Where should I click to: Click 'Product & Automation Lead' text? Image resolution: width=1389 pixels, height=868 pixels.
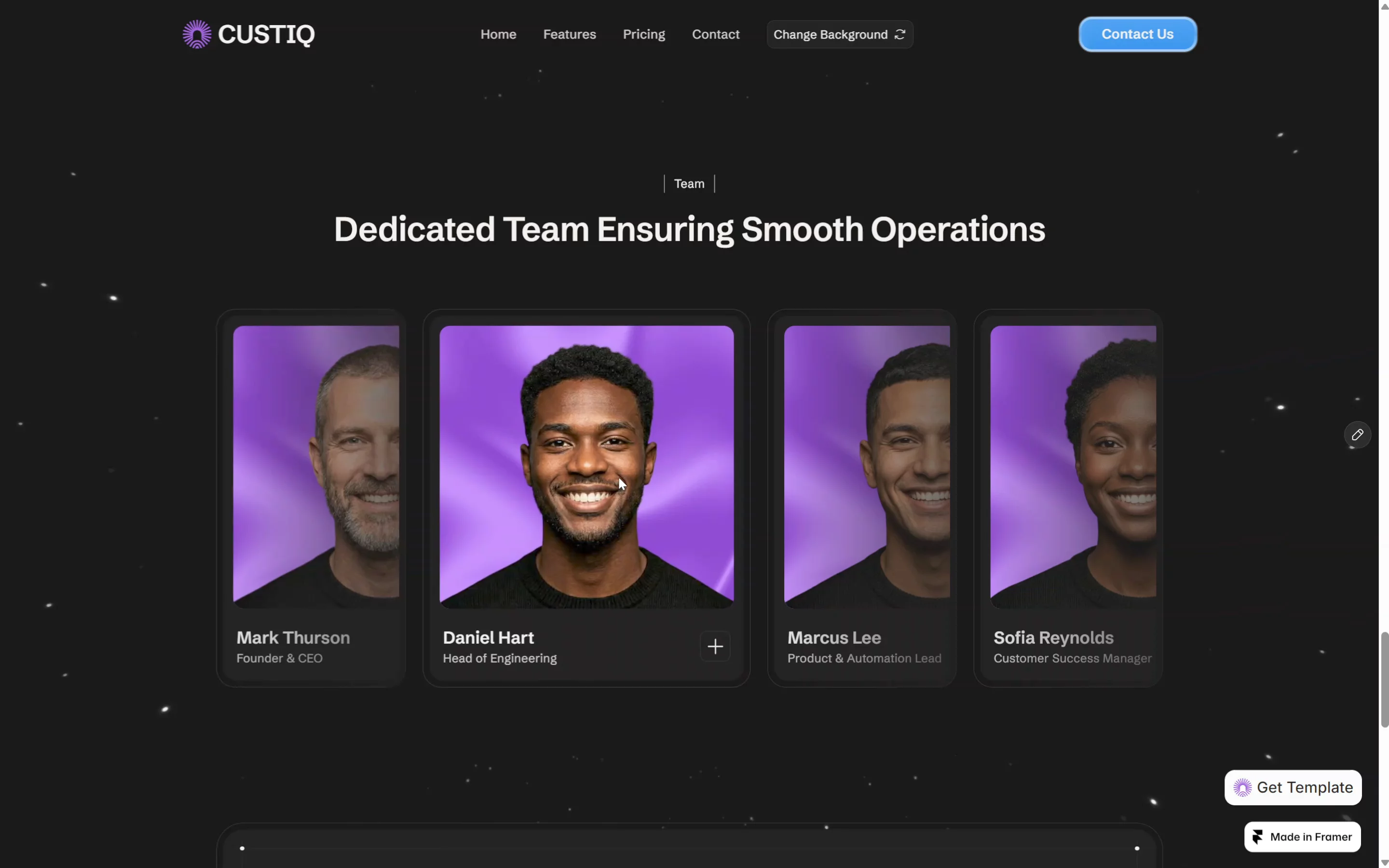(864, 658)
